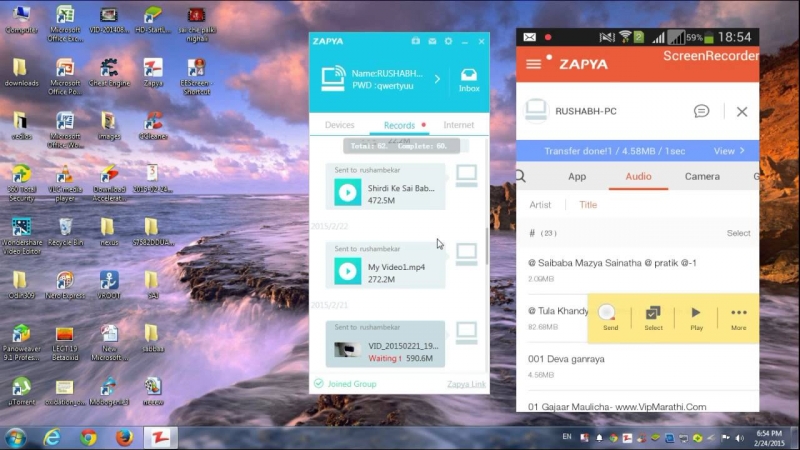
Task: Select song Saibaba Mazya Sainatha
Action: pyautogui.click(x=638, y=270)
